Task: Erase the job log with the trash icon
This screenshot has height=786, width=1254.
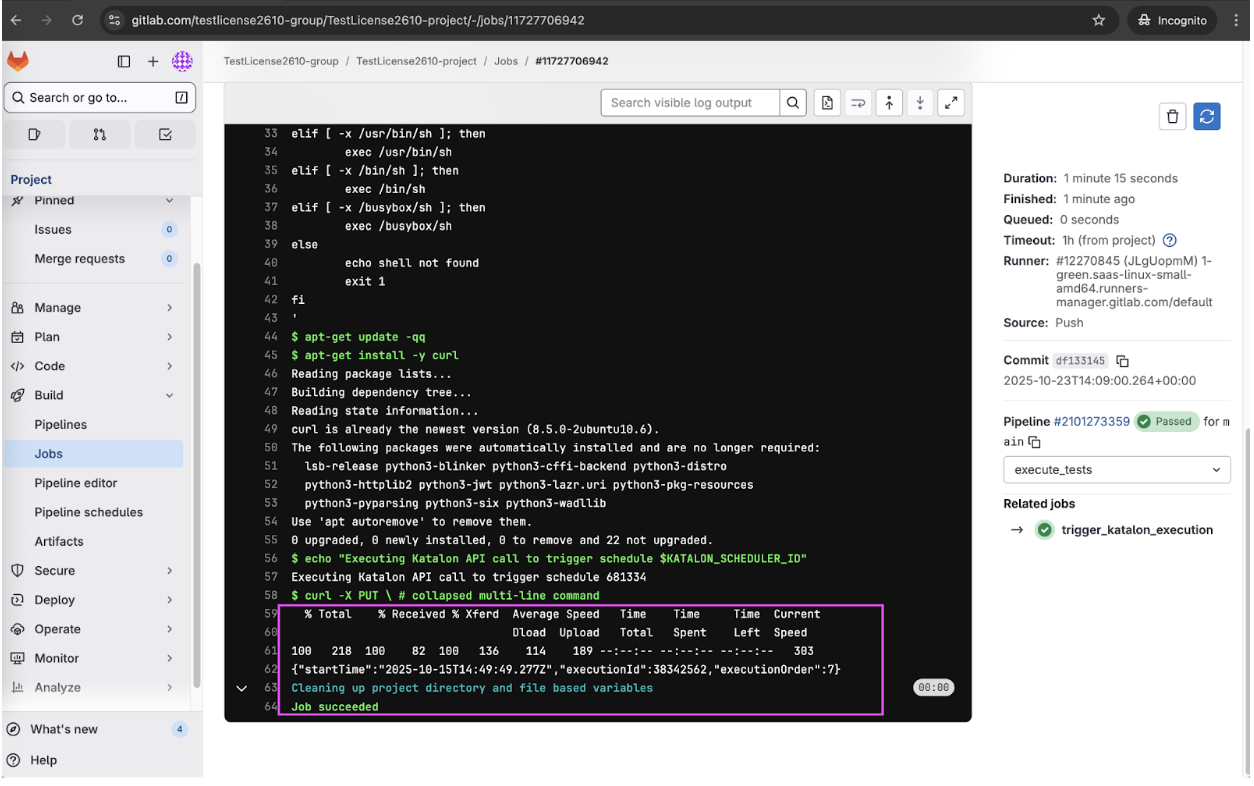Action: pyautogui.click(x=1172, y=116)
